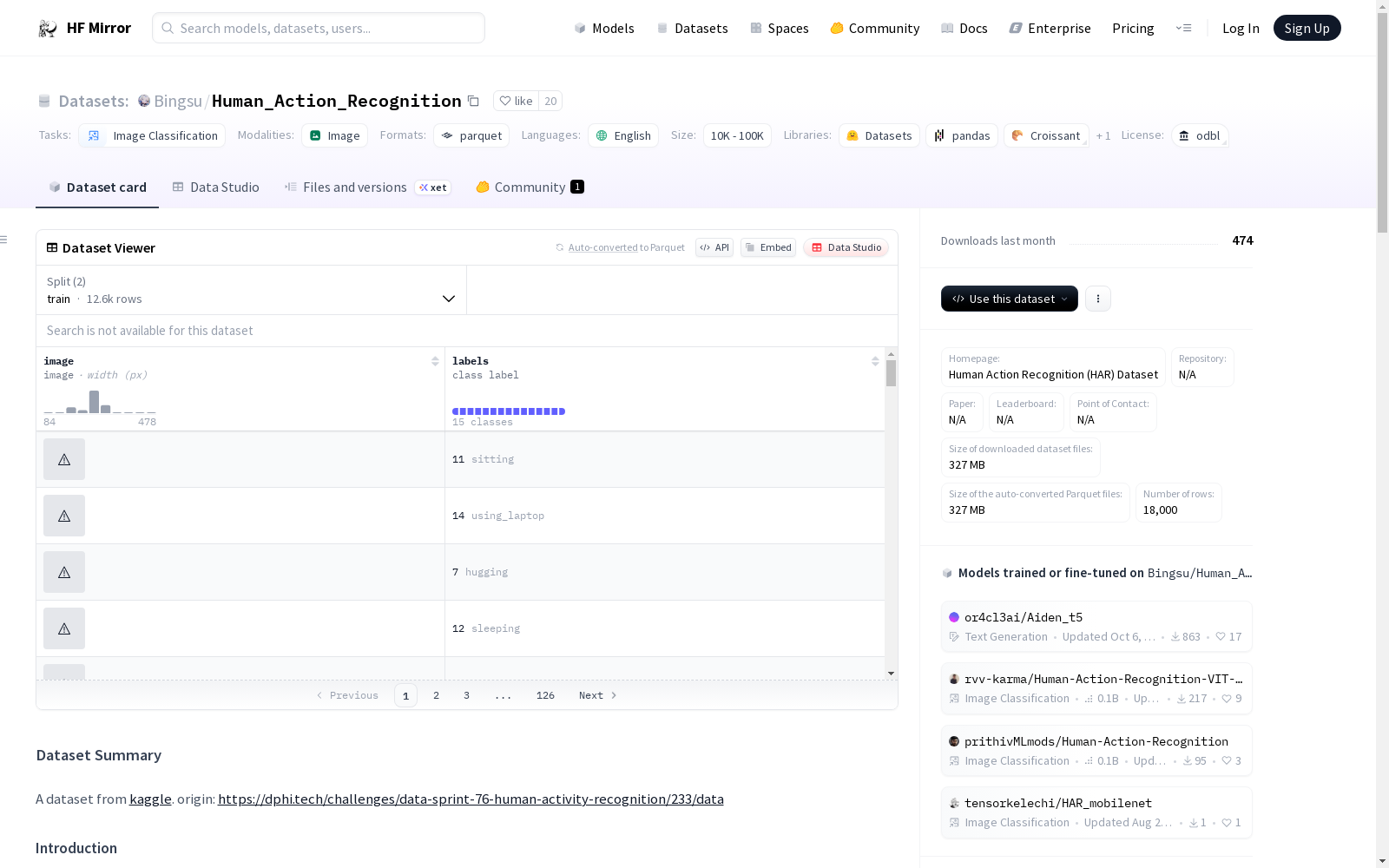
Task: Open prithivMLmods/Human-Action-Recognition model
Action: pyautogui.click(x=1096, y=751)
